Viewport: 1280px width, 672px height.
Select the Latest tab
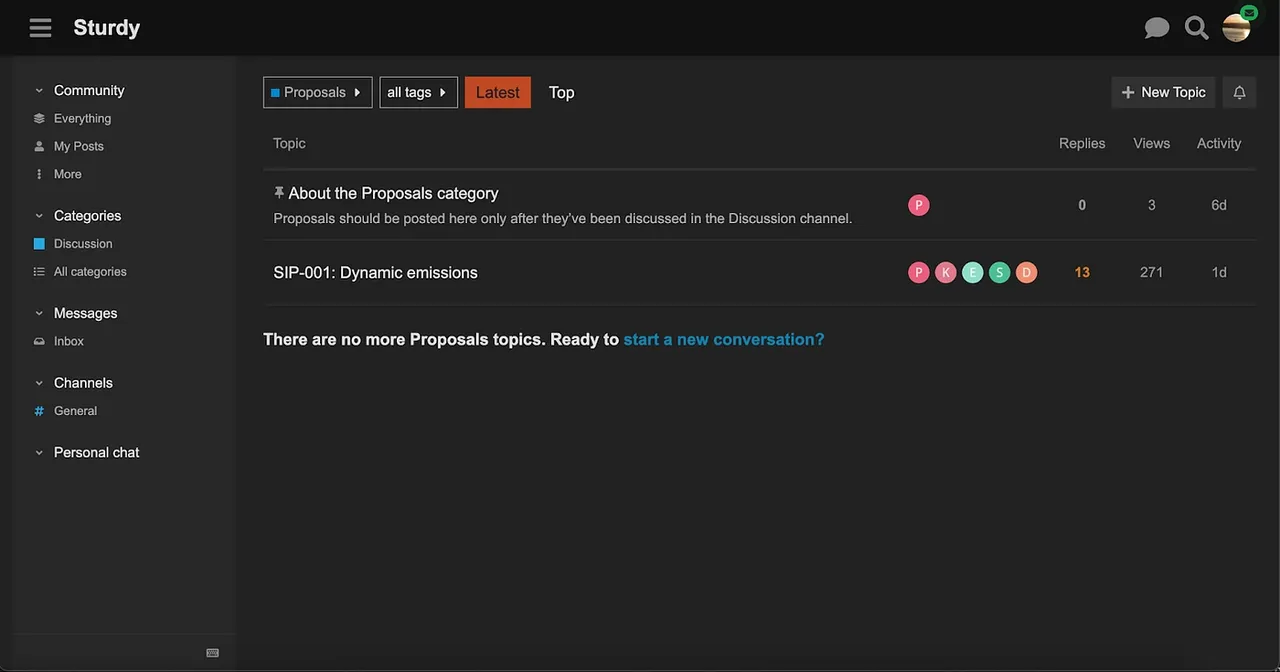point(498,92)
